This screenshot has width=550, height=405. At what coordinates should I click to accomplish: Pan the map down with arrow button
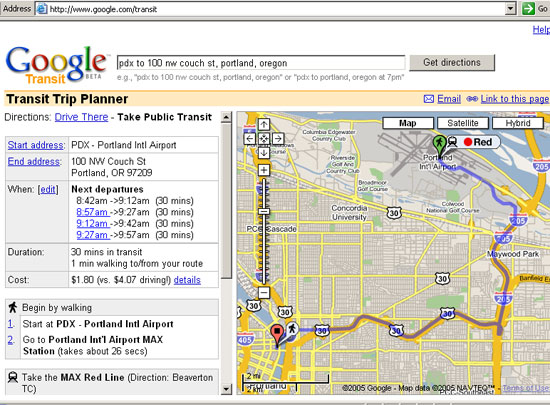(264, 153)
